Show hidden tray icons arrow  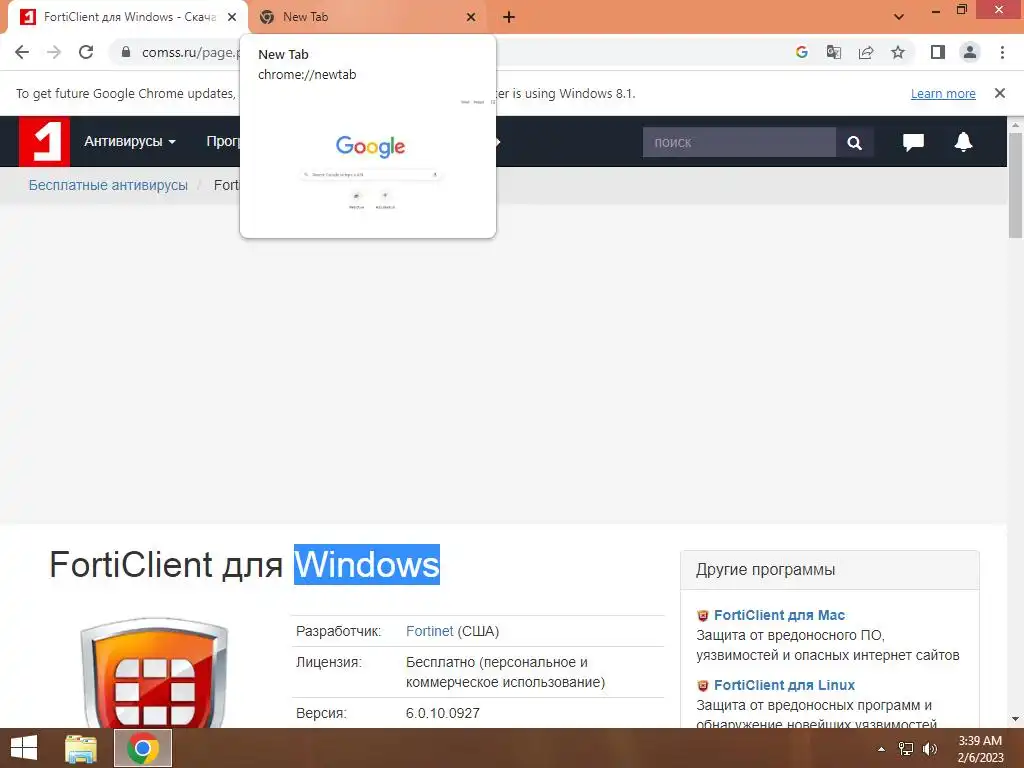[881, 748]
